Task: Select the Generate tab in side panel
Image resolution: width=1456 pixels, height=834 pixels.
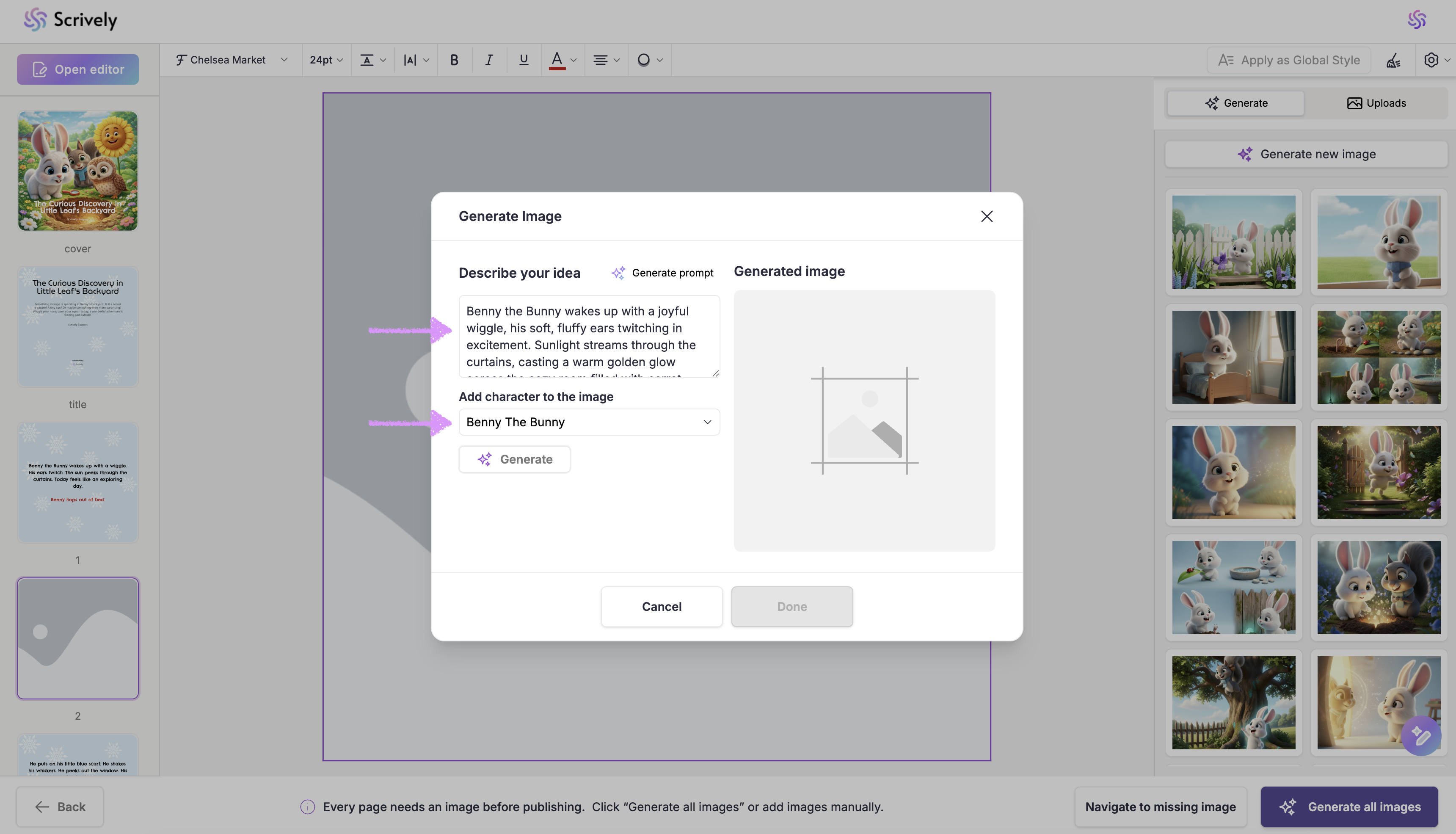Action: [1235, 103]
